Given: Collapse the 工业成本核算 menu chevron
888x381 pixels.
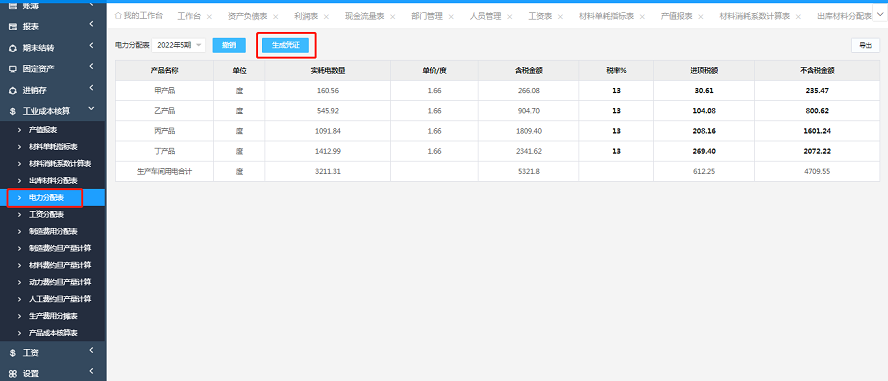Looking at the screenshot, I should (91, 110).
